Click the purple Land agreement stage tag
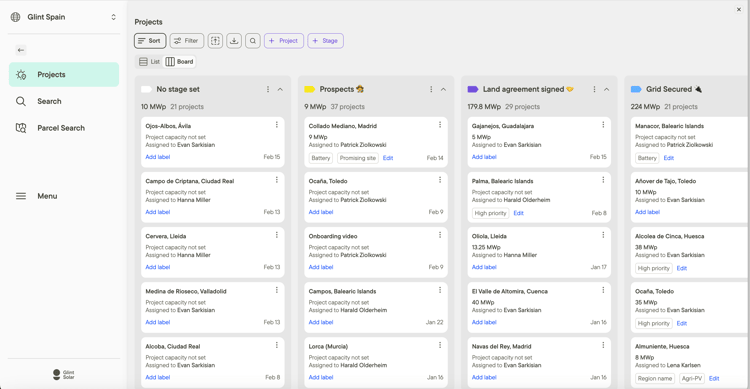Screen dimensions: 750x389 (473, 89)
